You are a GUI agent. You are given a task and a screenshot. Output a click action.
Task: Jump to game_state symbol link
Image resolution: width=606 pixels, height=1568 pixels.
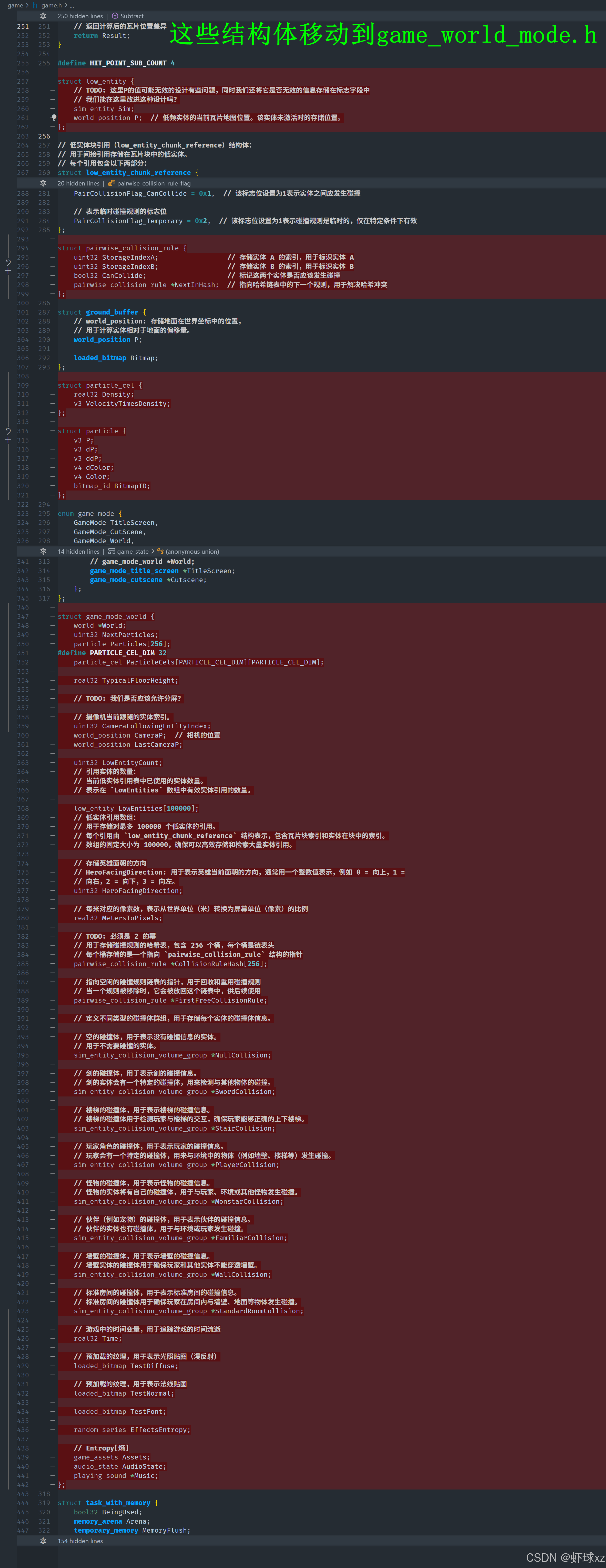133,552
